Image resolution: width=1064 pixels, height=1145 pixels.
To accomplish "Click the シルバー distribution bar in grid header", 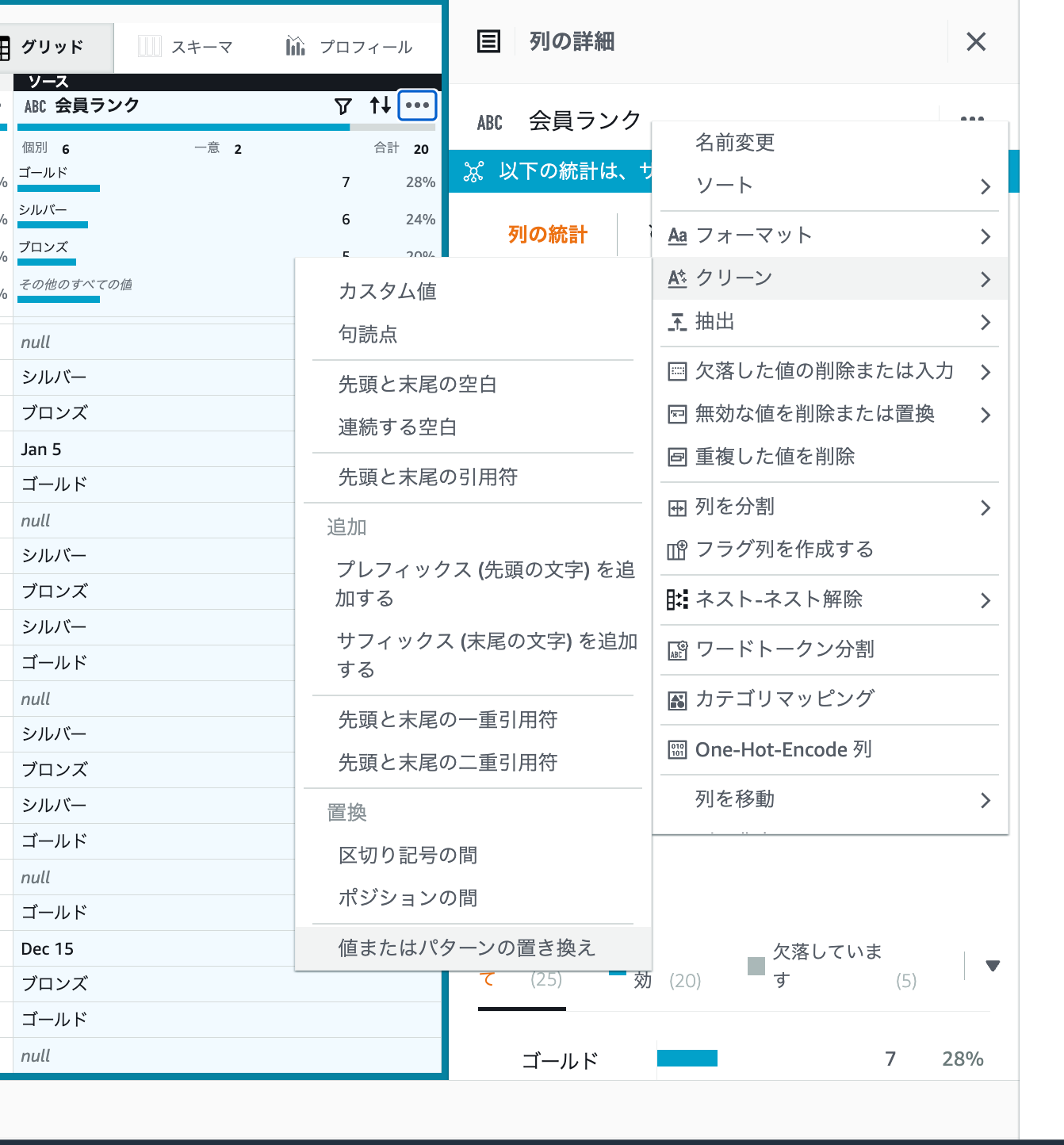I will (x=52, y=225).
